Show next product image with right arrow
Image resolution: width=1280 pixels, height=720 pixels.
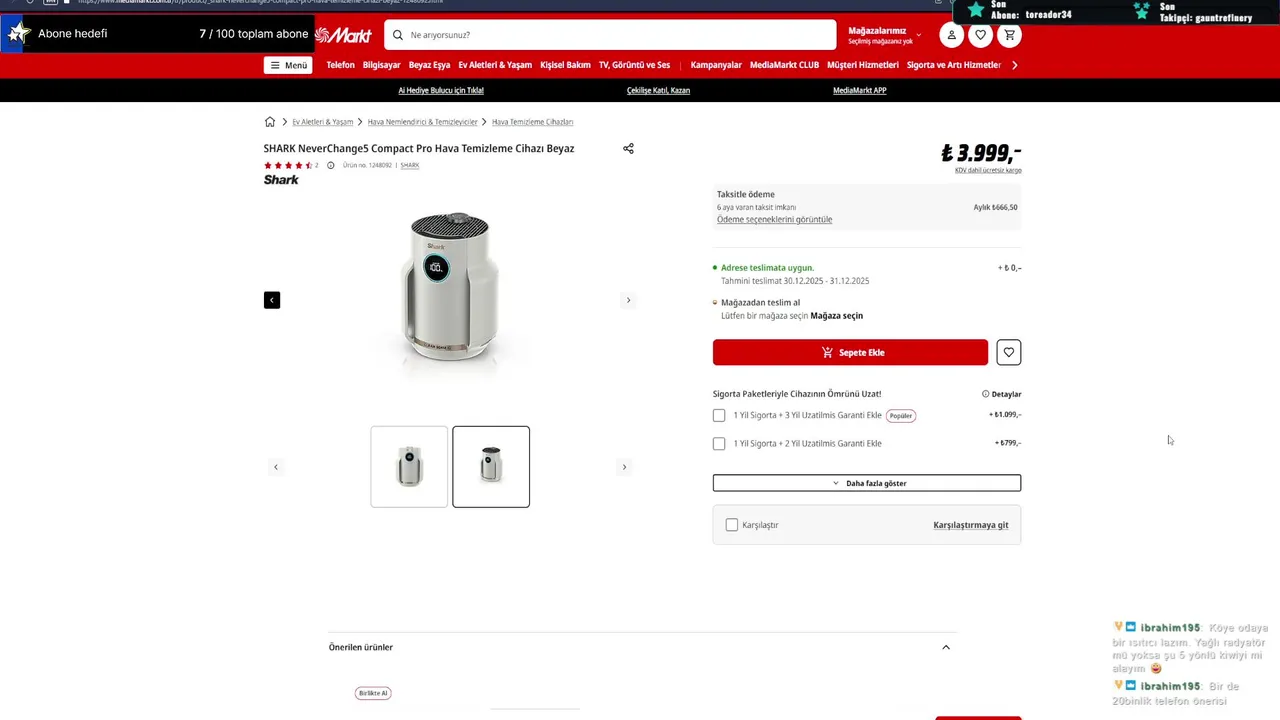tap(628, 300)
